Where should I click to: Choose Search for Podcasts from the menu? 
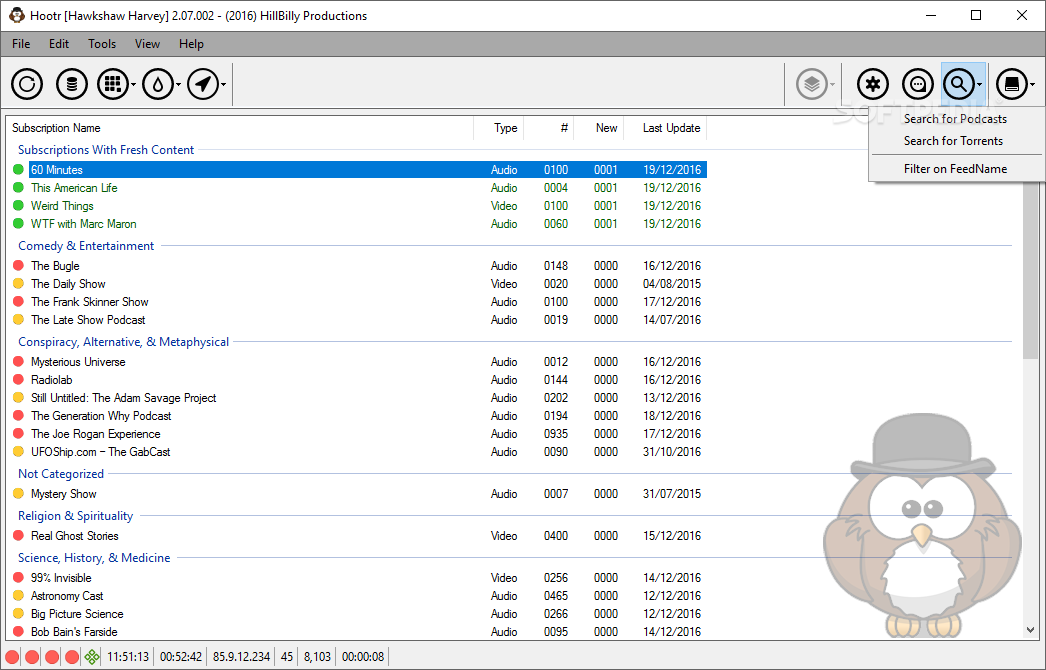[x=957, y=119]
